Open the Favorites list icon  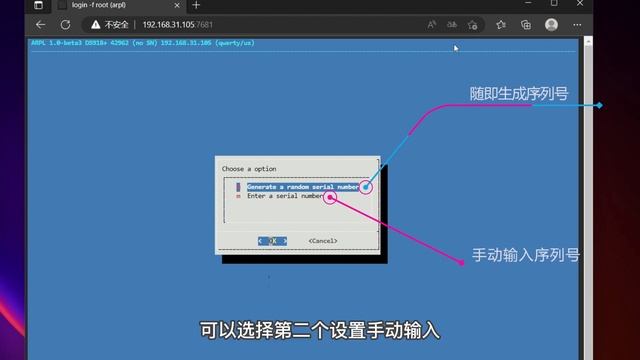pos(501,25)
